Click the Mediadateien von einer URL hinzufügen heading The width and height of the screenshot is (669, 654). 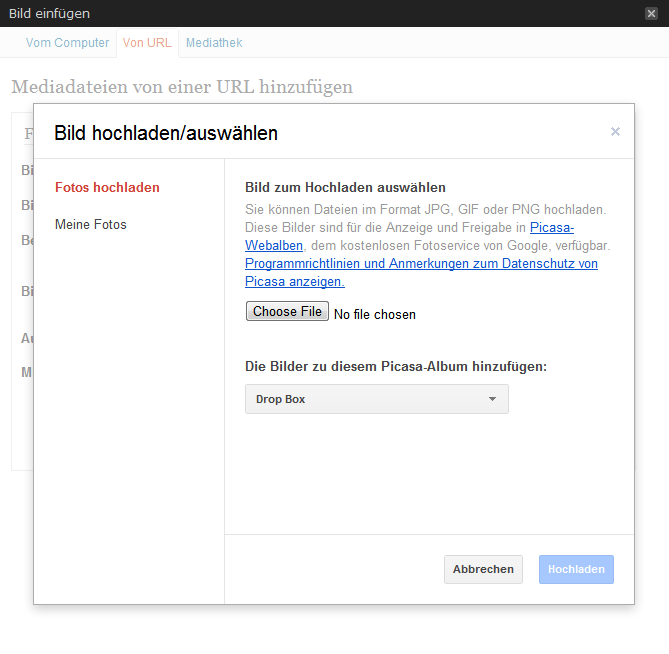[182, 87]
